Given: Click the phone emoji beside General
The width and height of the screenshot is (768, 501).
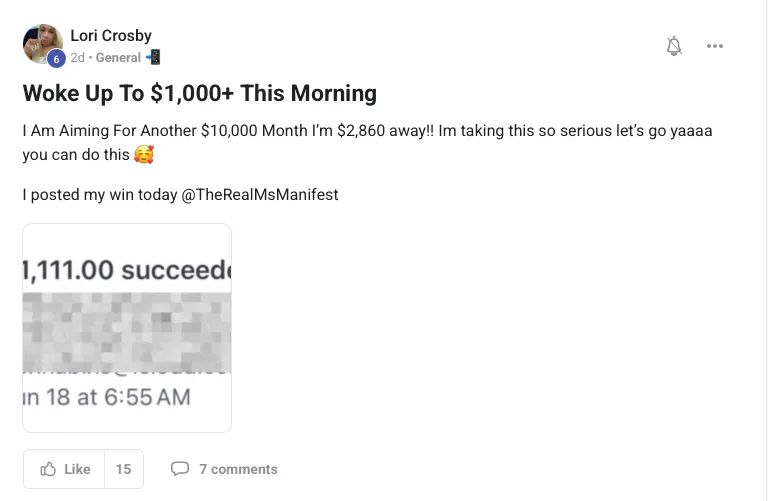Looking at the screenshot, I should pyautogui.click(x=153, y=57).
